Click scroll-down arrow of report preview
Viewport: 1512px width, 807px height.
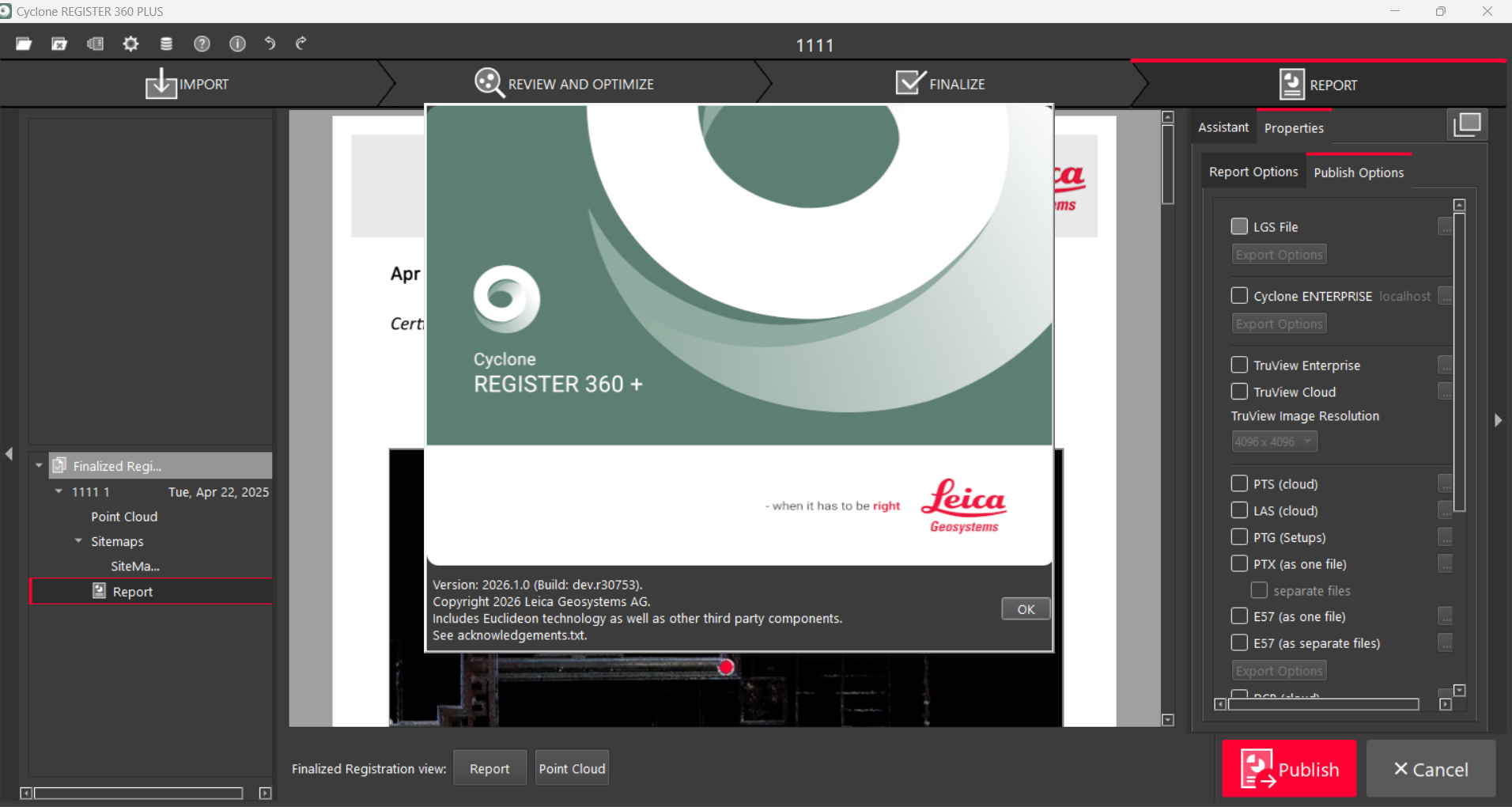(1168, 720)
